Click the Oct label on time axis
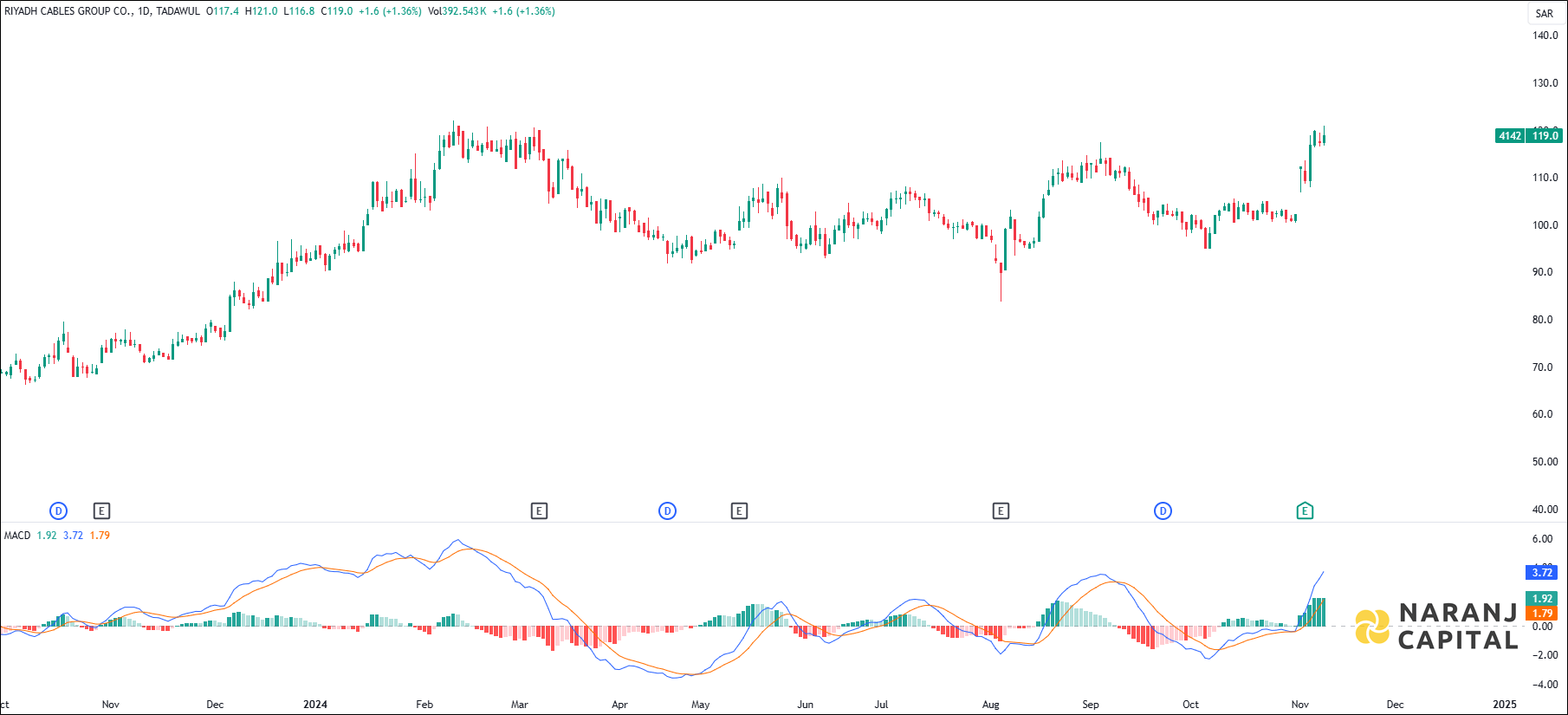1568x715 pixels. pos(1191,705)
